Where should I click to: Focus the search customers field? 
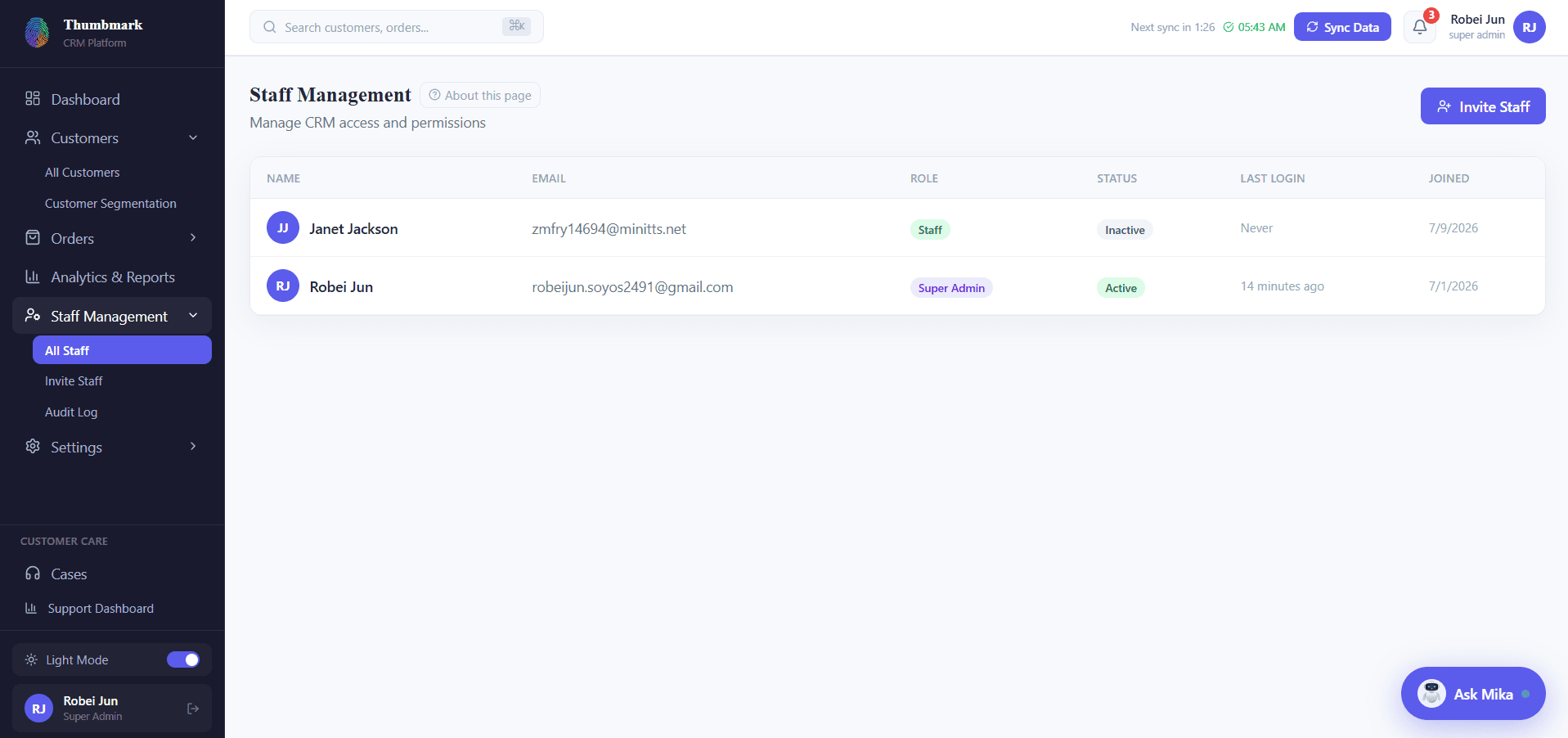point(397,27)
